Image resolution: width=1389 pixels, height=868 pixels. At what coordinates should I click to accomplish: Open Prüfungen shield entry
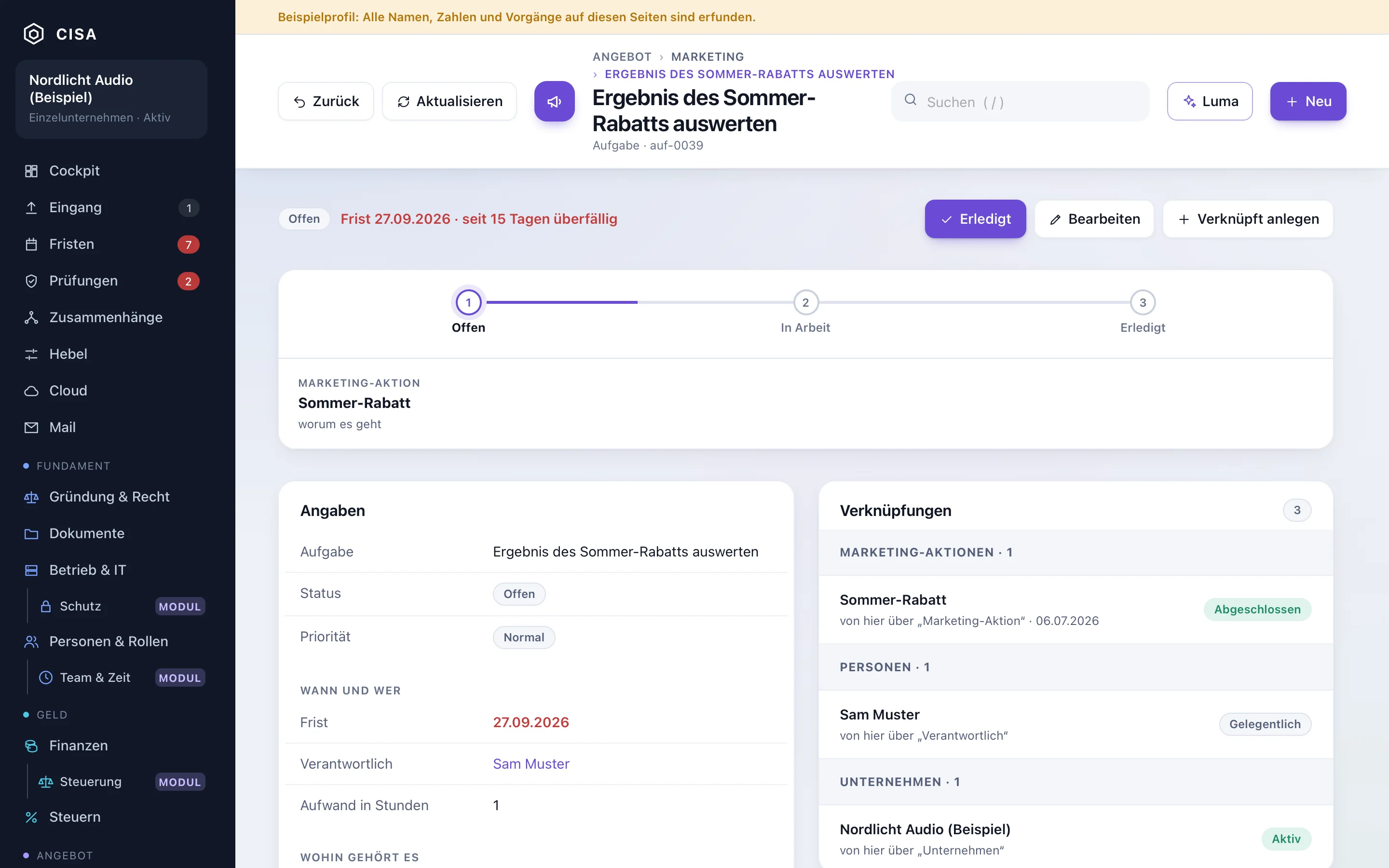tap(111, 281)
